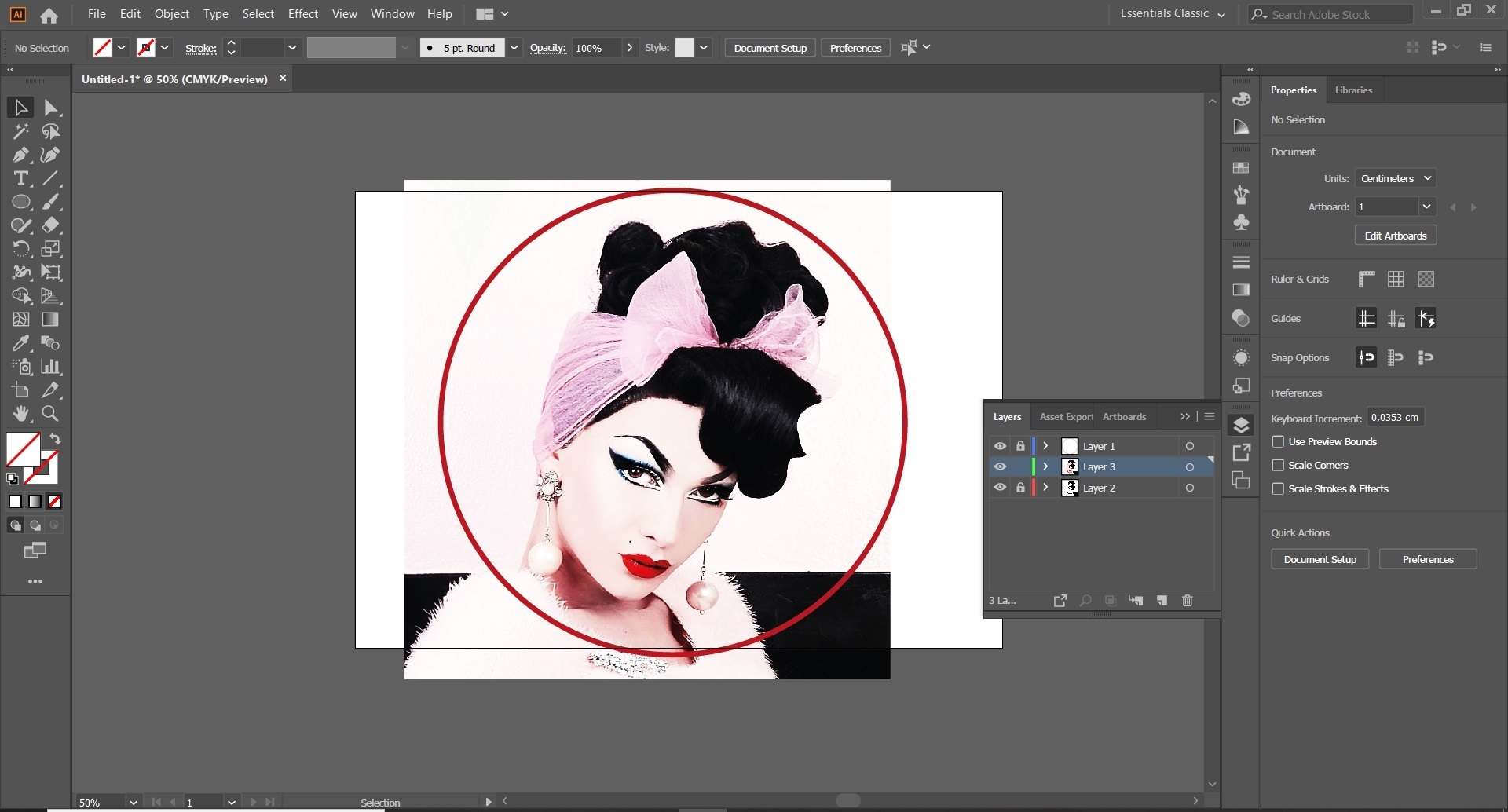This screenshot has height=812, width=1508.
Task: Close the Untitled-1 document tab
Action: [283, 78]
